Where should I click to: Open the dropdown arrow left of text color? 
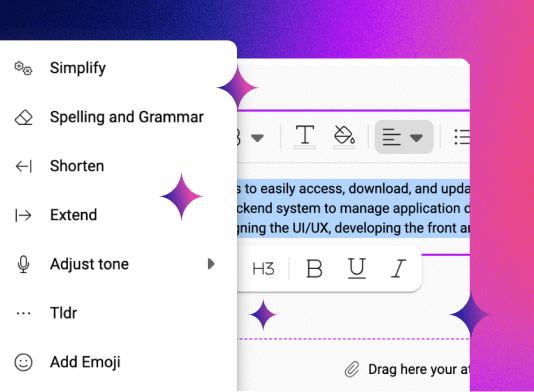pos(257,138)
